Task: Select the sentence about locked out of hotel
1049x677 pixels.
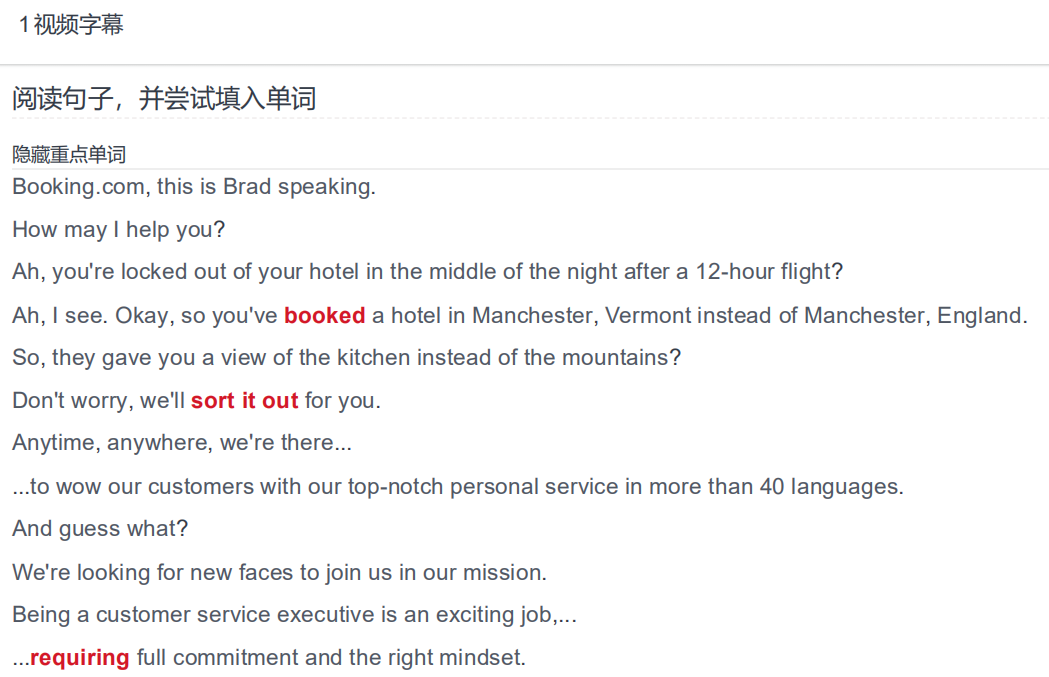Action: [427, 272]
